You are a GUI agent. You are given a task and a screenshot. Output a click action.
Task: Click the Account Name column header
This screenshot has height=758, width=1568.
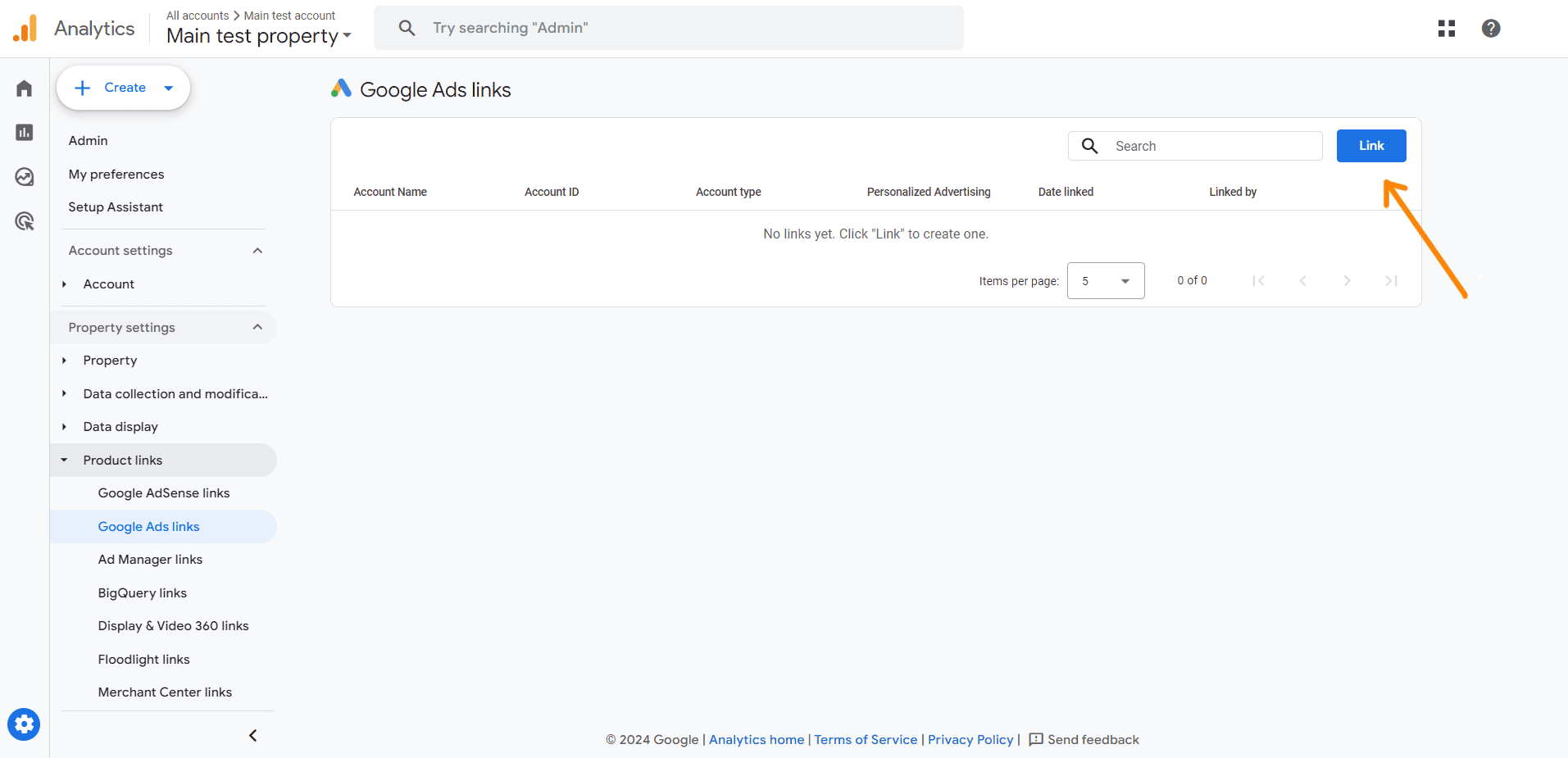pyautogui.click(x=390, y=192)
